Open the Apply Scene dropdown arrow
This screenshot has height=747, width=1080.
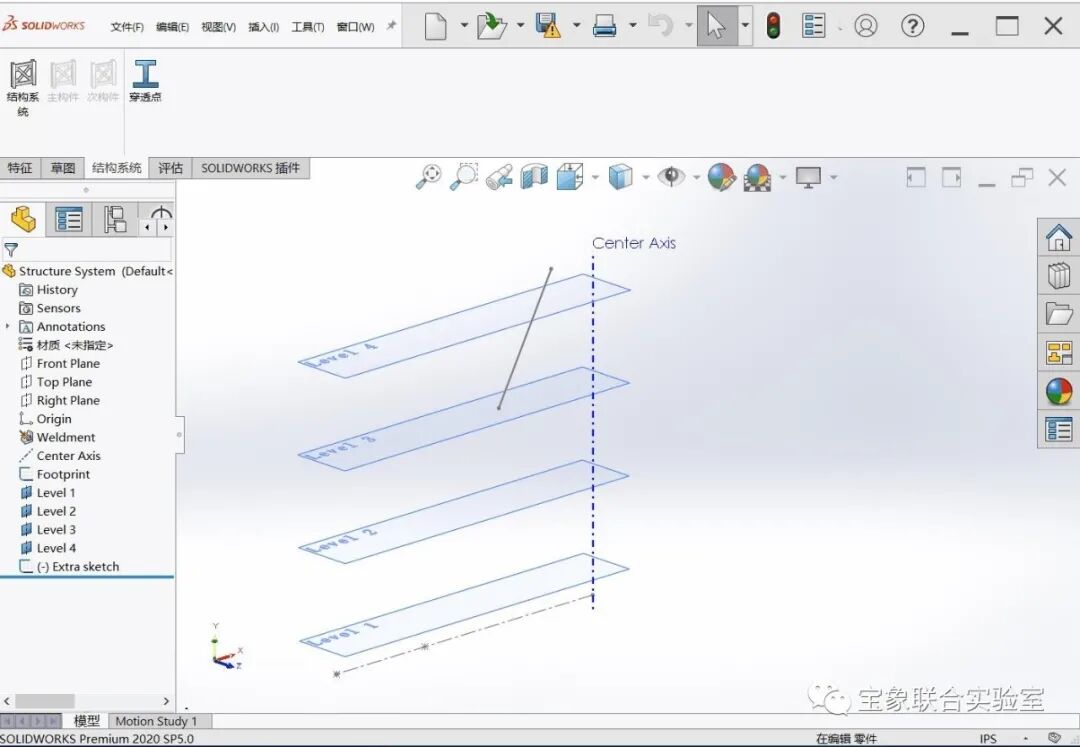[782, 178]
